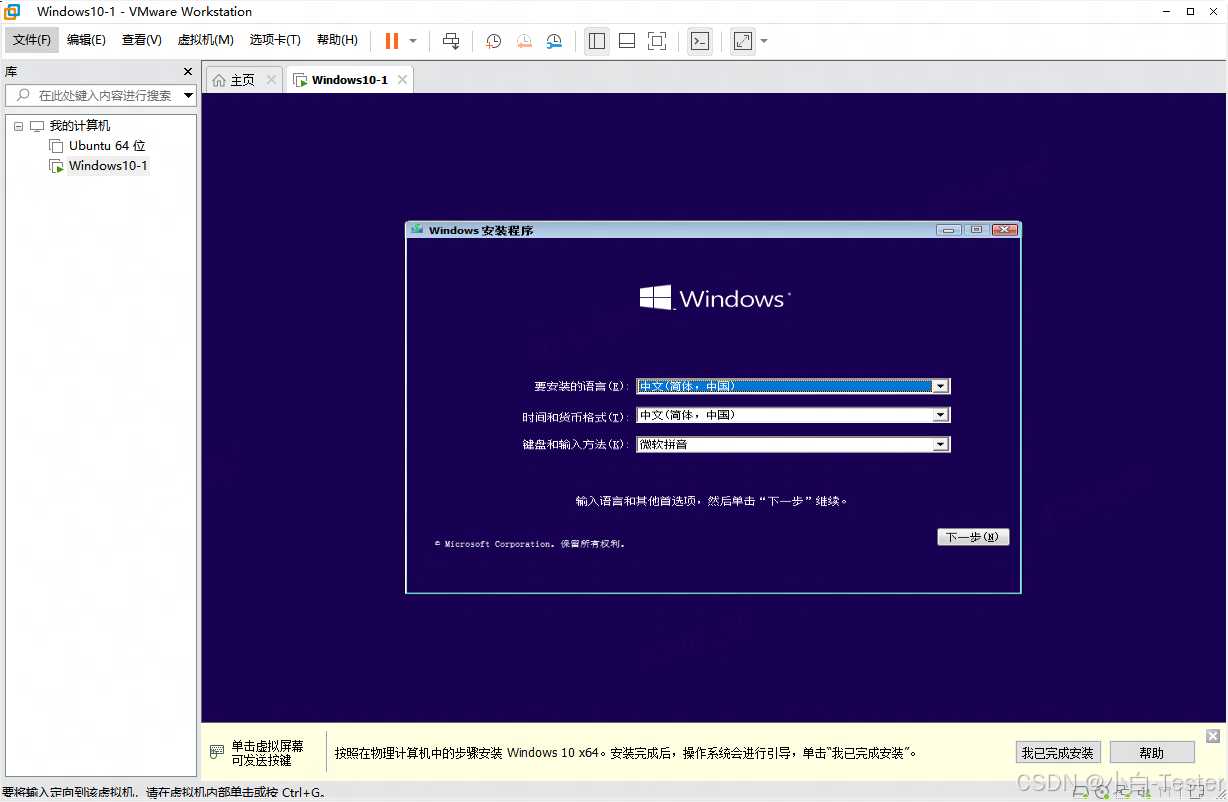This screenshot has height=802, width=1228.
Task: Click the running VM icon beside Windows10-1
Action: click(x=56, y=166)
